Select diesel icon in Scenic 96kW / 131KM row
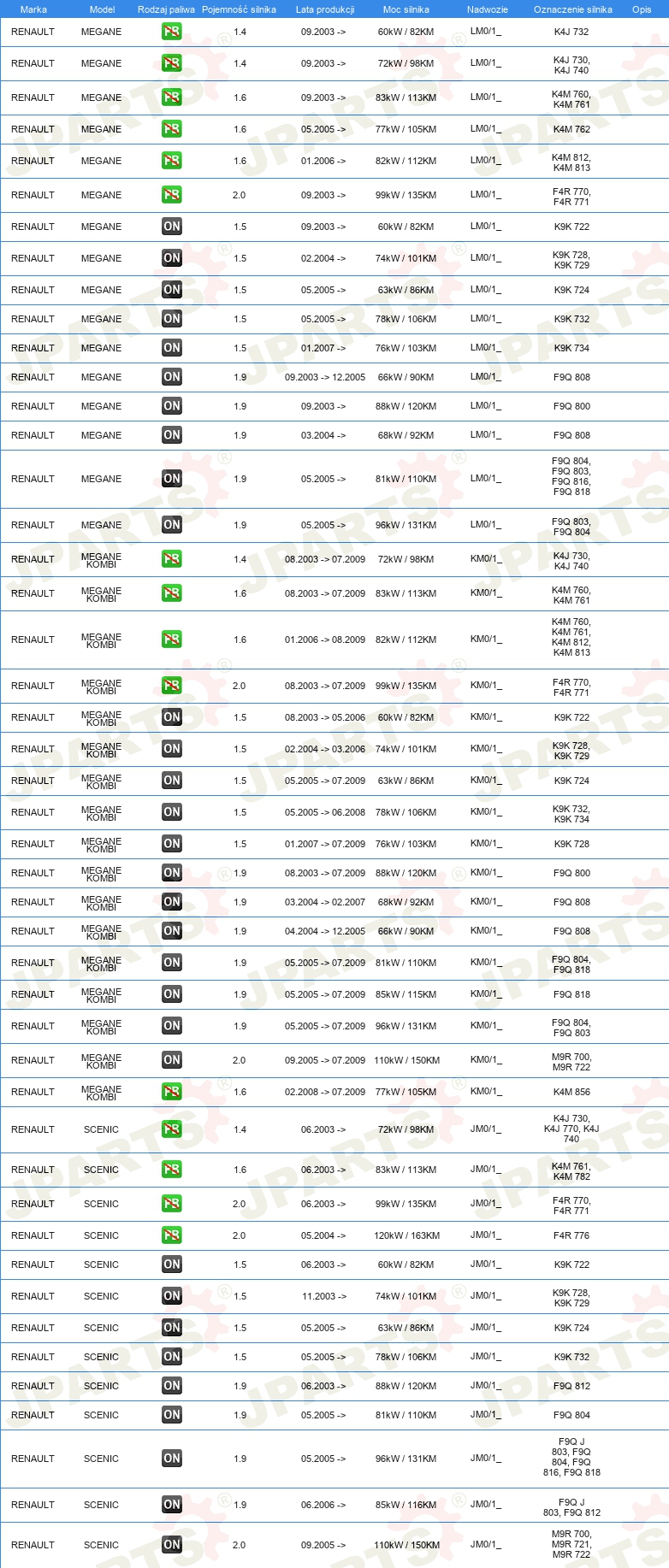Viewport: 669px width, 1568px height. [x=172, y=1459]
